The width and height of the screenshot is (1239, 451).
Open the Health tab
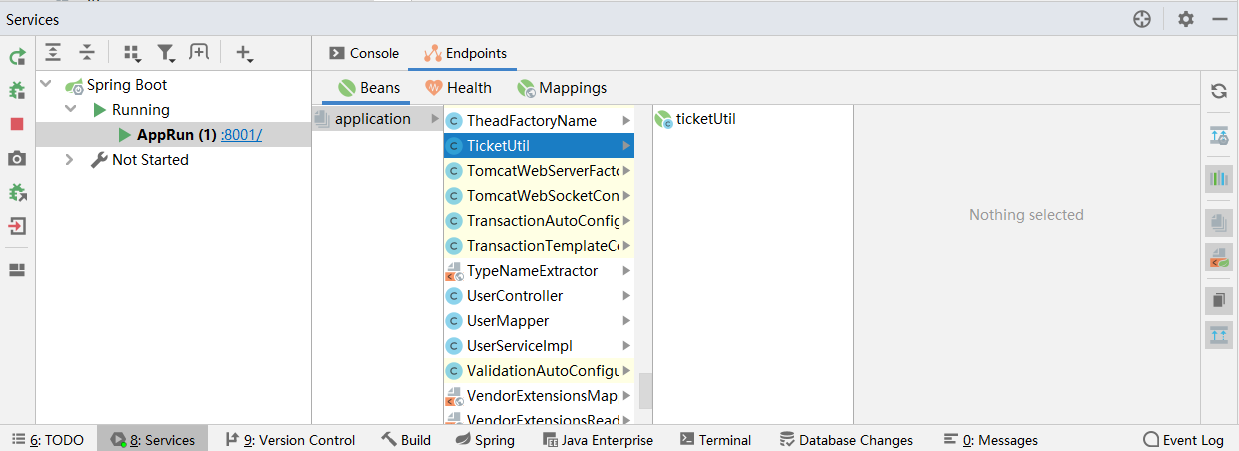coord(458,88)
